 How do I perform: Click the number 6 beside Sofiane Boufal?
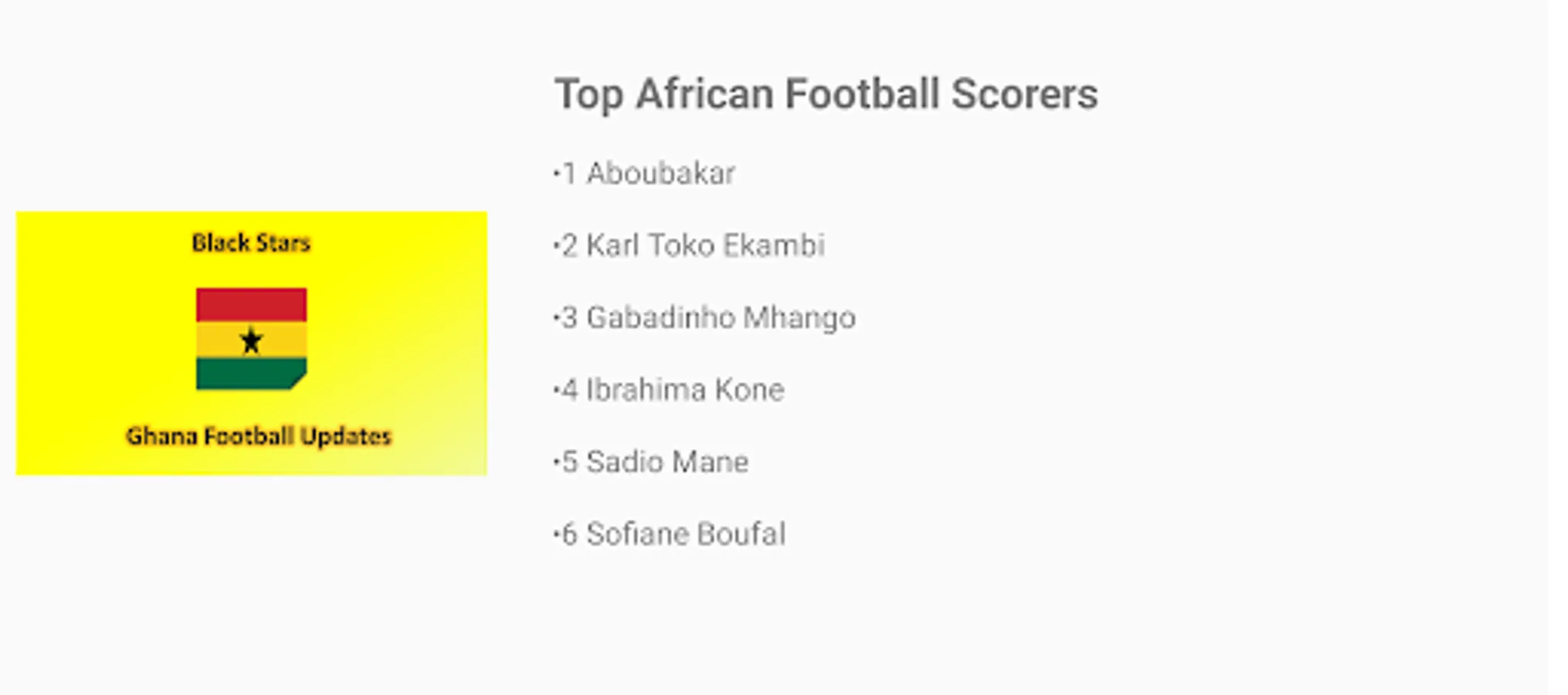click(x=569, y=534)
